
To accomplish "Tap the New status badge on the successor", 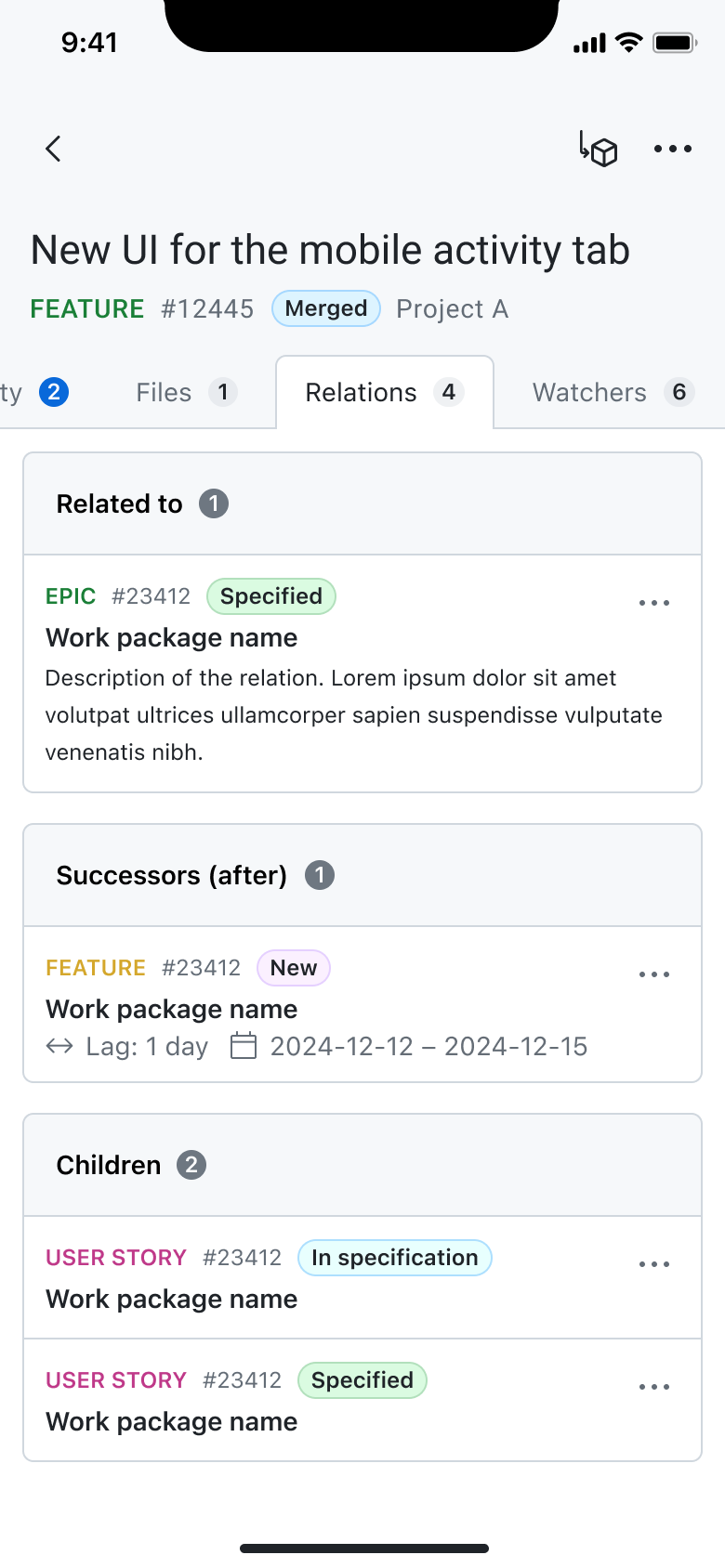I will (293, 968).
